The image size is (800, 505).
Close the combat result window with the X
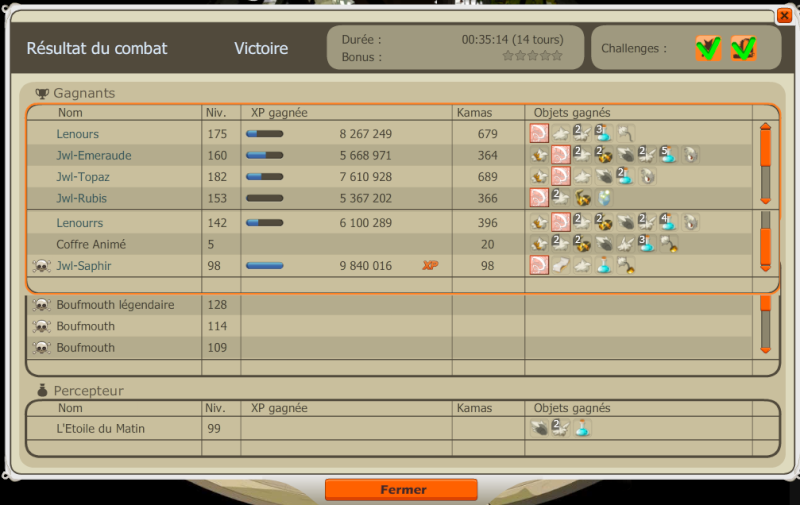point(784,16)
